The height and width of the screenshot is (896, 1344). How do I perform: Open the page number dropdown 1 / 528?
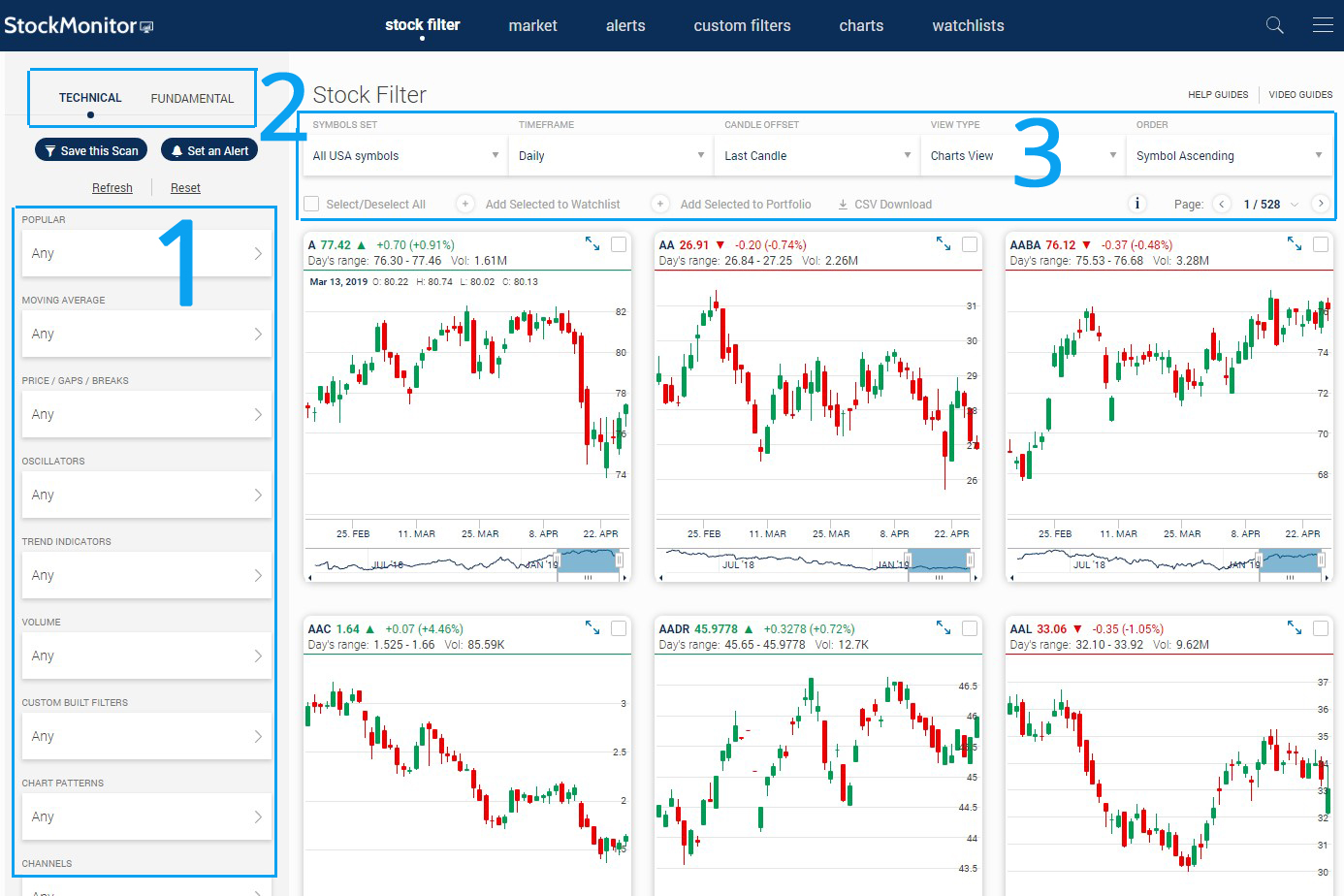(x=1270, y=204)
